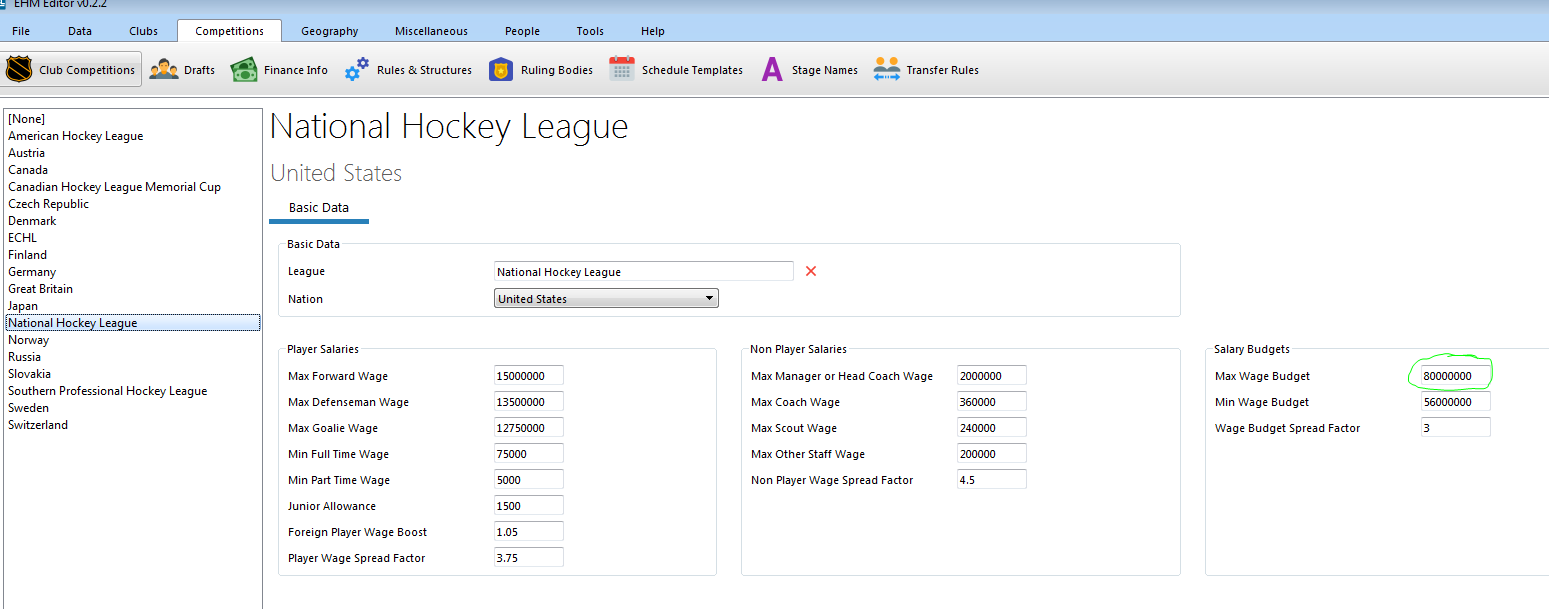This screenshot has width=1549, height=609.
Task: Edit the Max Forward Wage field
Action: (529, 376)
